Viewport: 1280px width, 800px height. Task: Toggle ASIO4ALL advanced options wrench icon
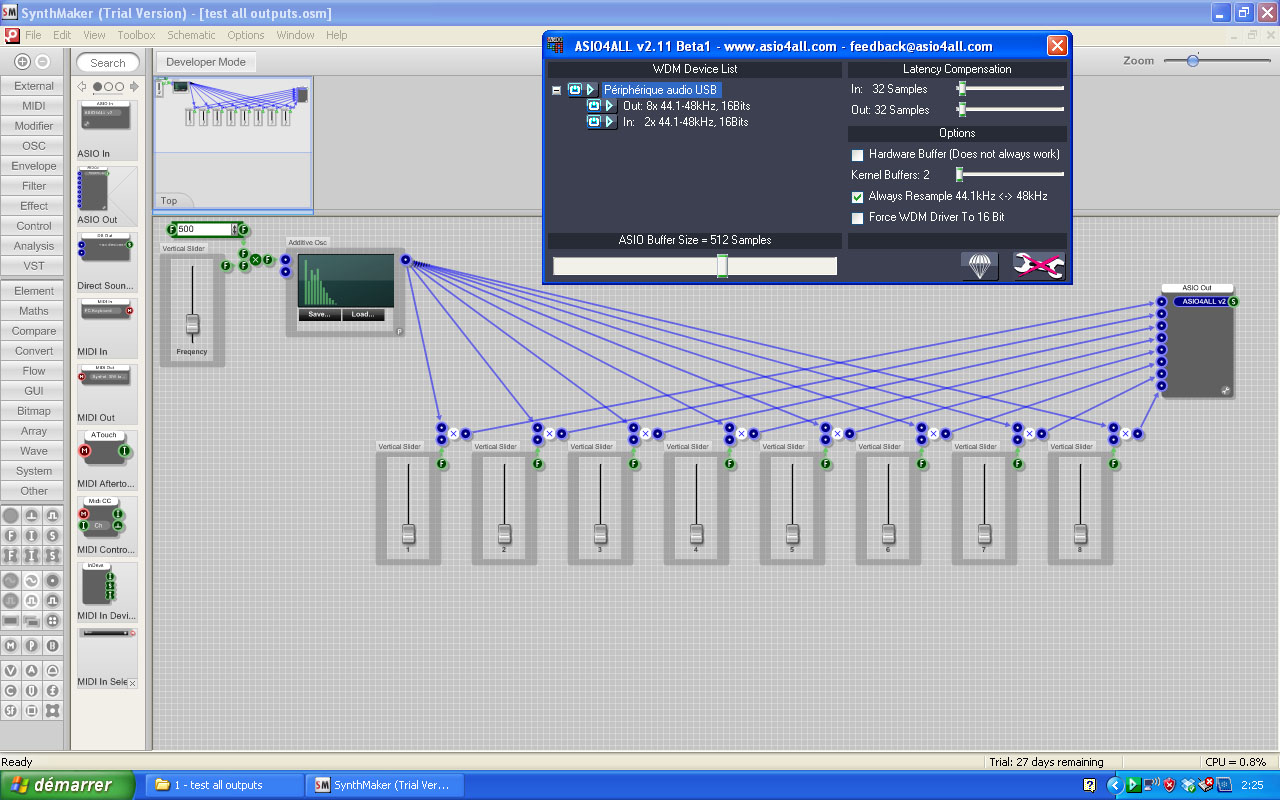[1039, 265]
